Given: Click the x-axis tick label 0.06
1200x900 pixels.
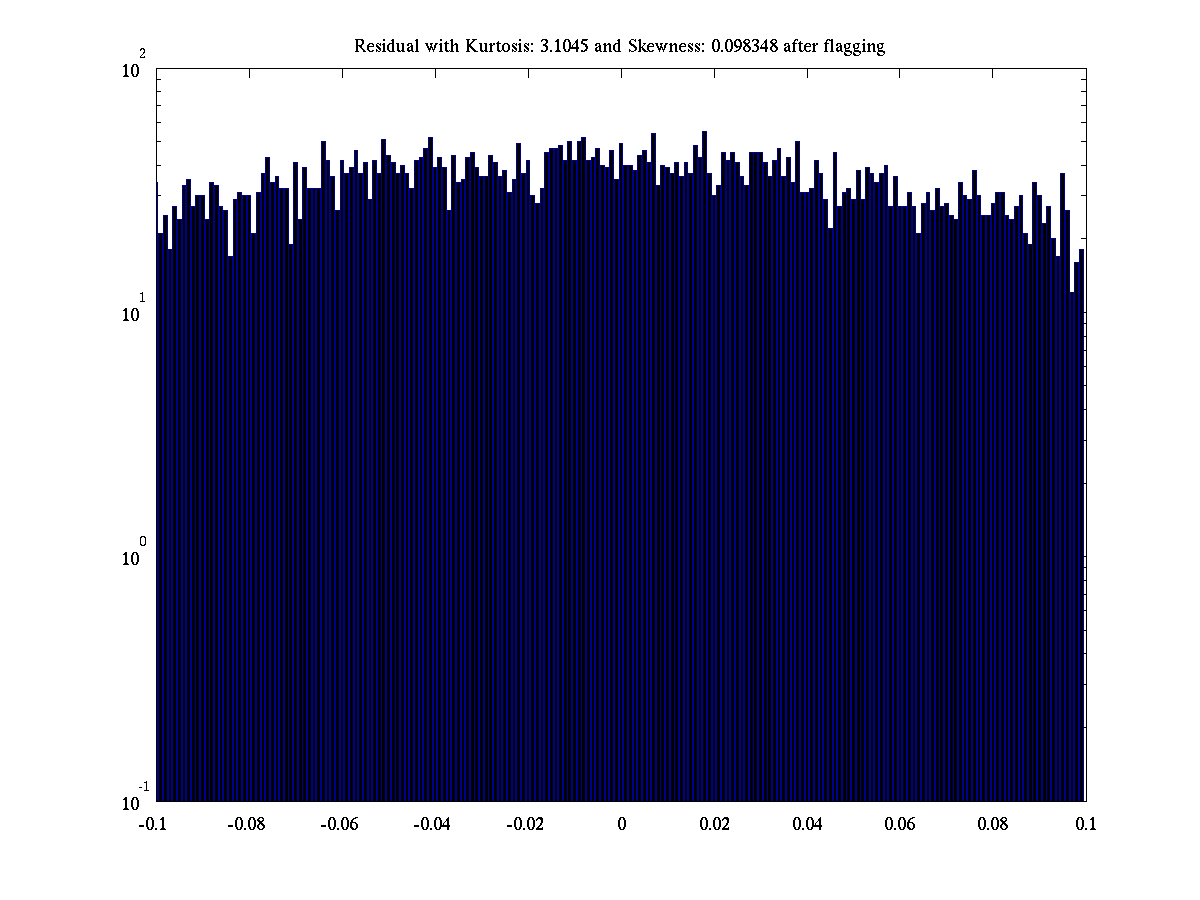Looking at the screenshot, I should 901,825.
